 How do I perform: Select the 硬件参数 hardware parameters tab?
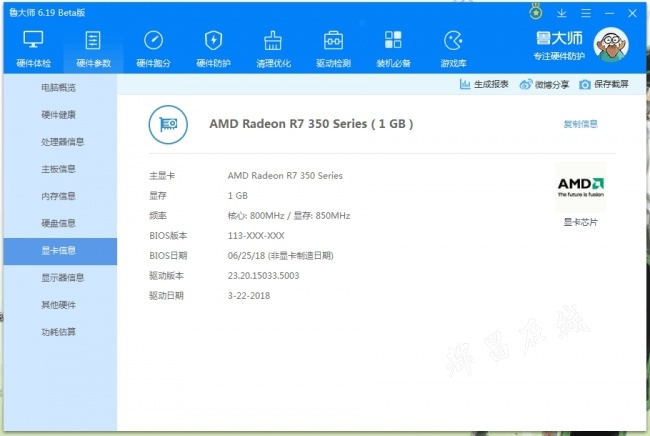click(93, 49)
